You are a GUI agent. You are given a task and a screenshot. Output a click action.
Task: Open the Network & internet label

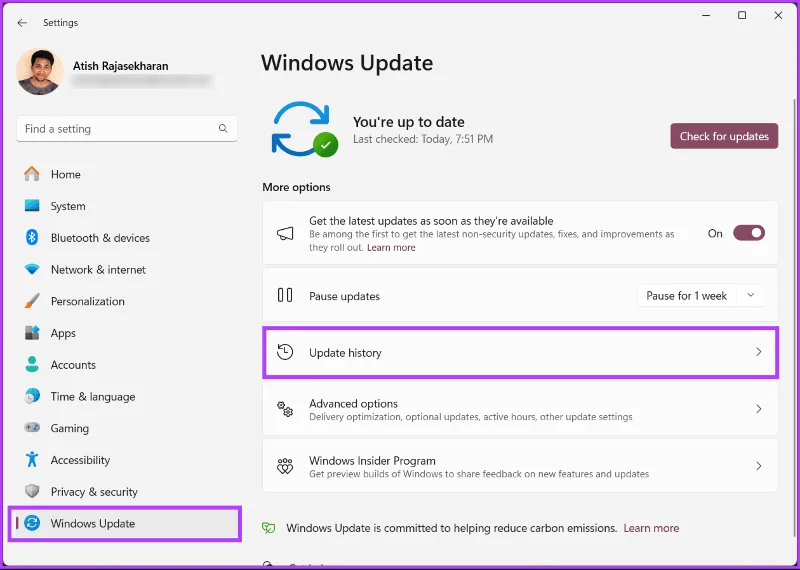click(98, 269)
